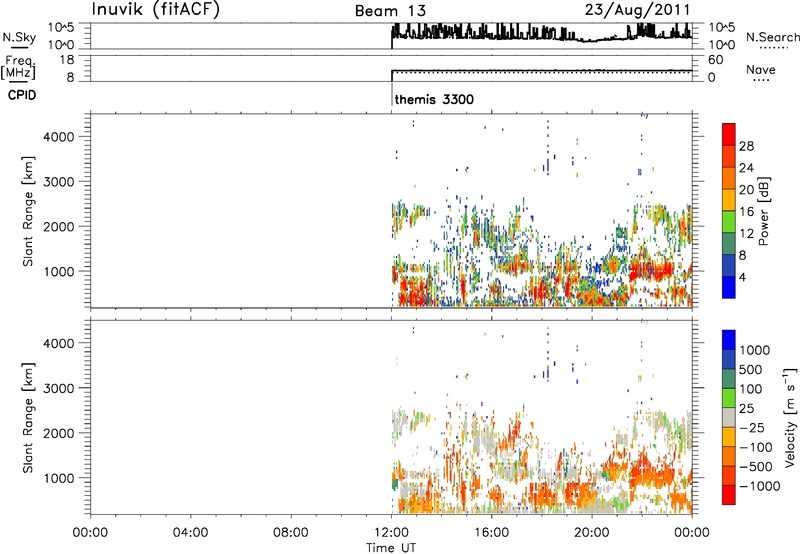Click the Nave legend label
The height and width of the screenshot is (554, 800).
point(760,69)
